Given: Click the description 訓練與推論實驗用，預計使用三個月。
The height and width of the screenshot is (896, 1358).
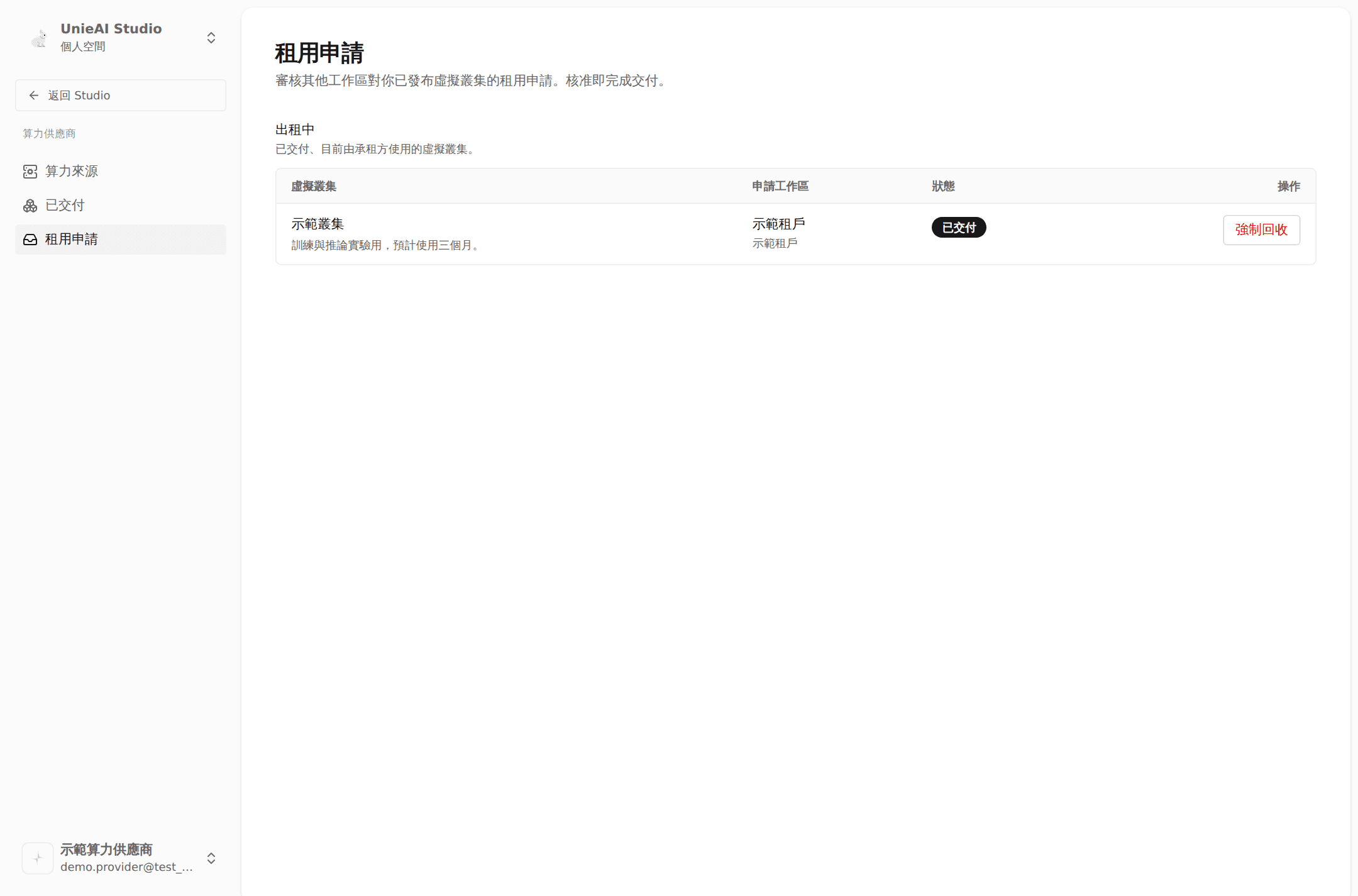Looking at the screenshot, I should (387, 245).
